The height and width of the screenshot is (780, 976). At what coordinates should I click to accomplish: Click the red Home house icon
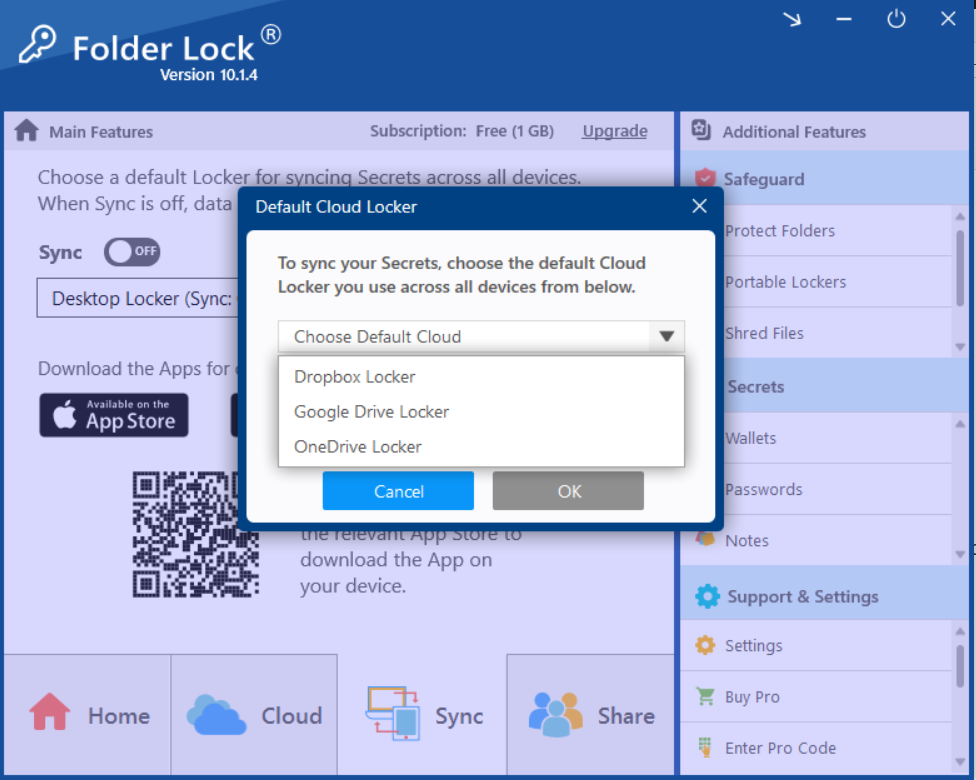pos(49,711)
